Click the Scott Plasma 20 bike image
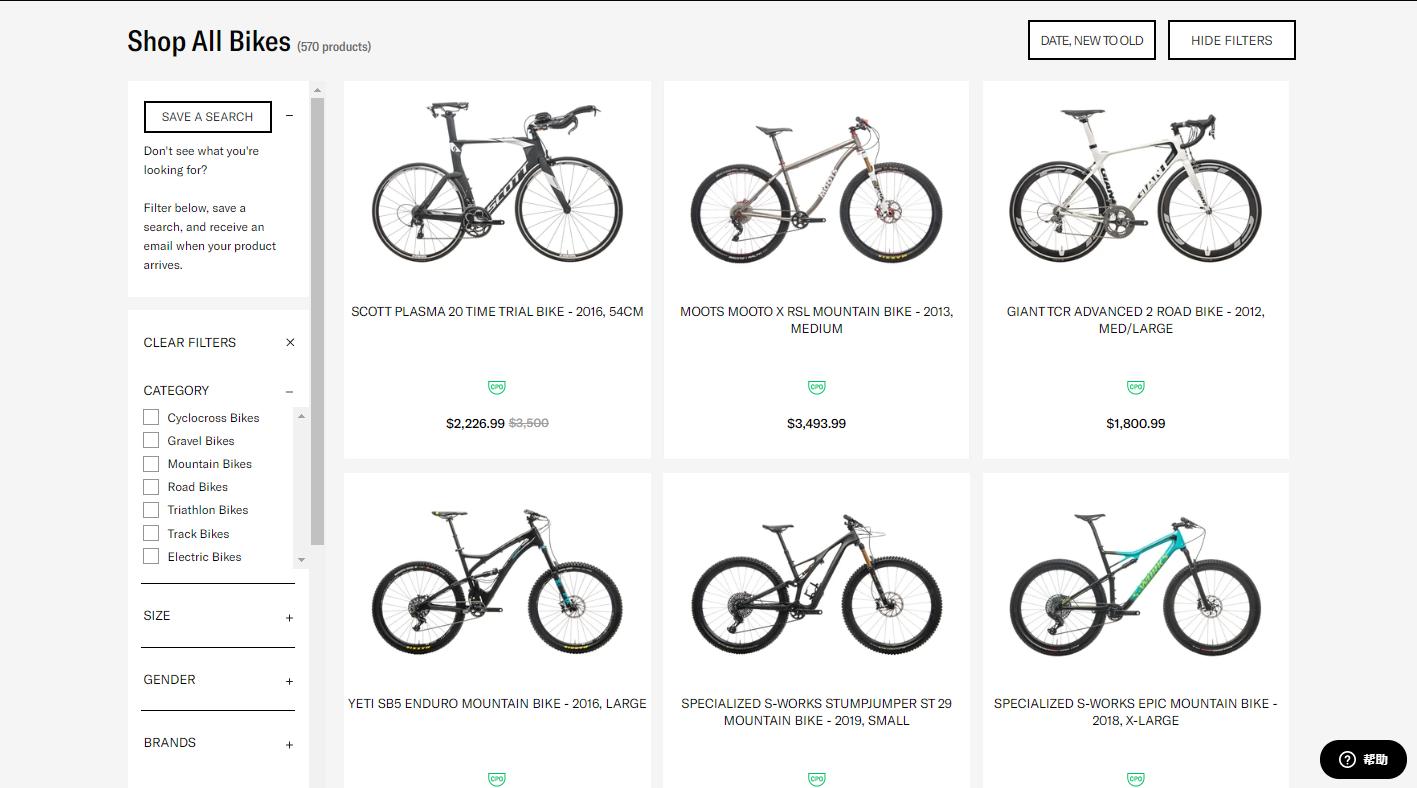 (497, 182)
